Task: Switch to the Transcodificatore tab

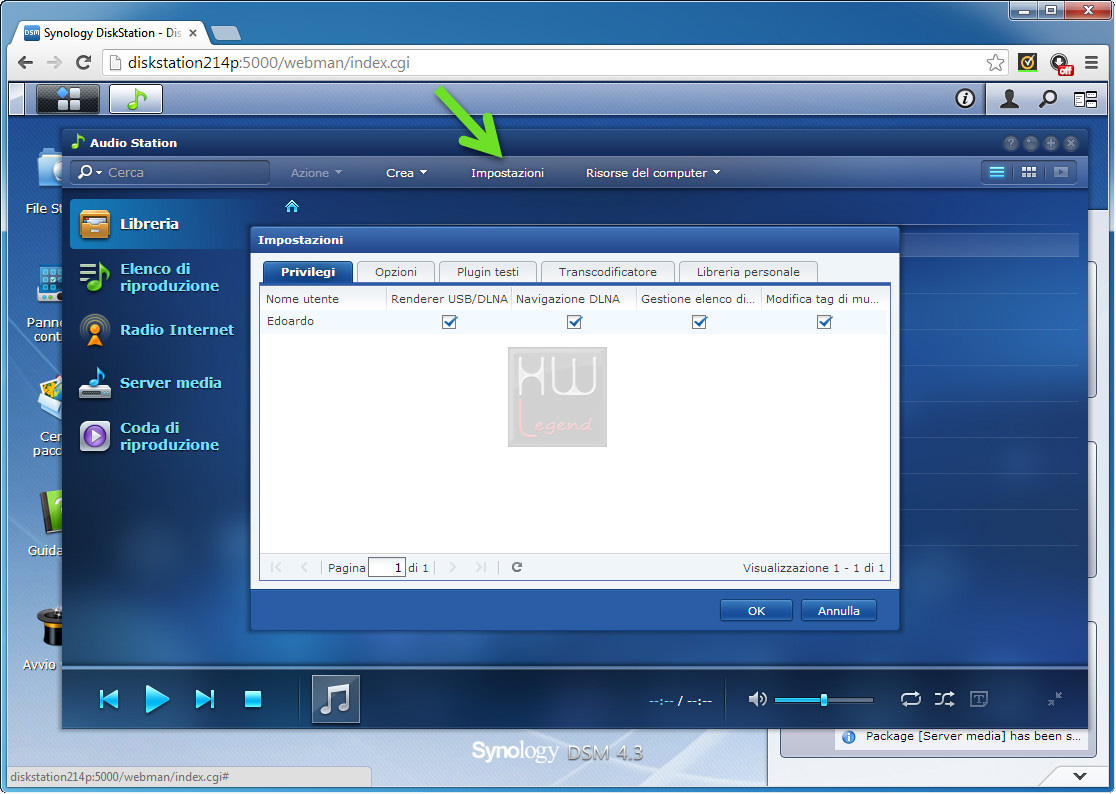Action: 608,272
